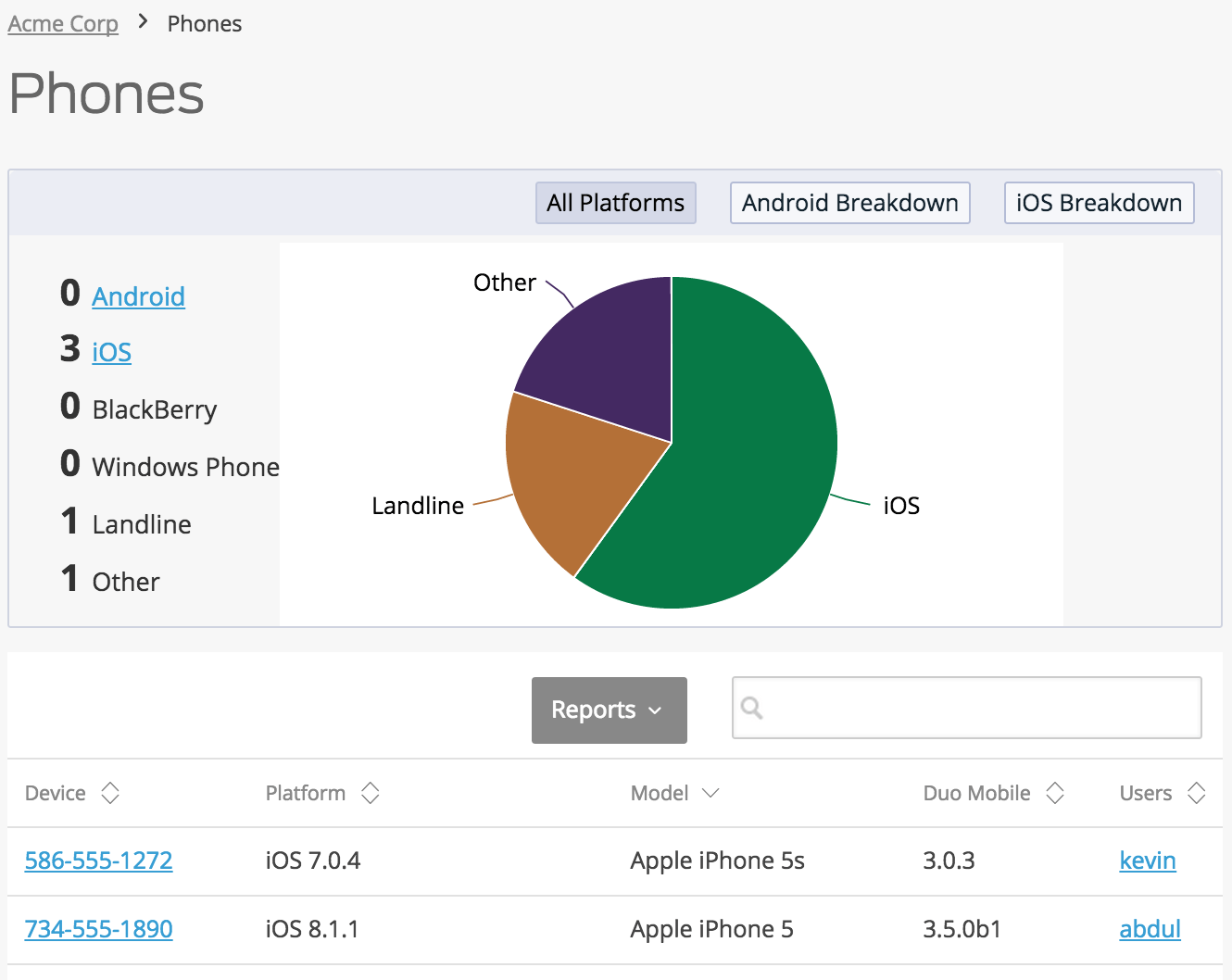Open the Android platform link
The width and height of the screenshot is (1232, 980).
[x=139, y=296]
